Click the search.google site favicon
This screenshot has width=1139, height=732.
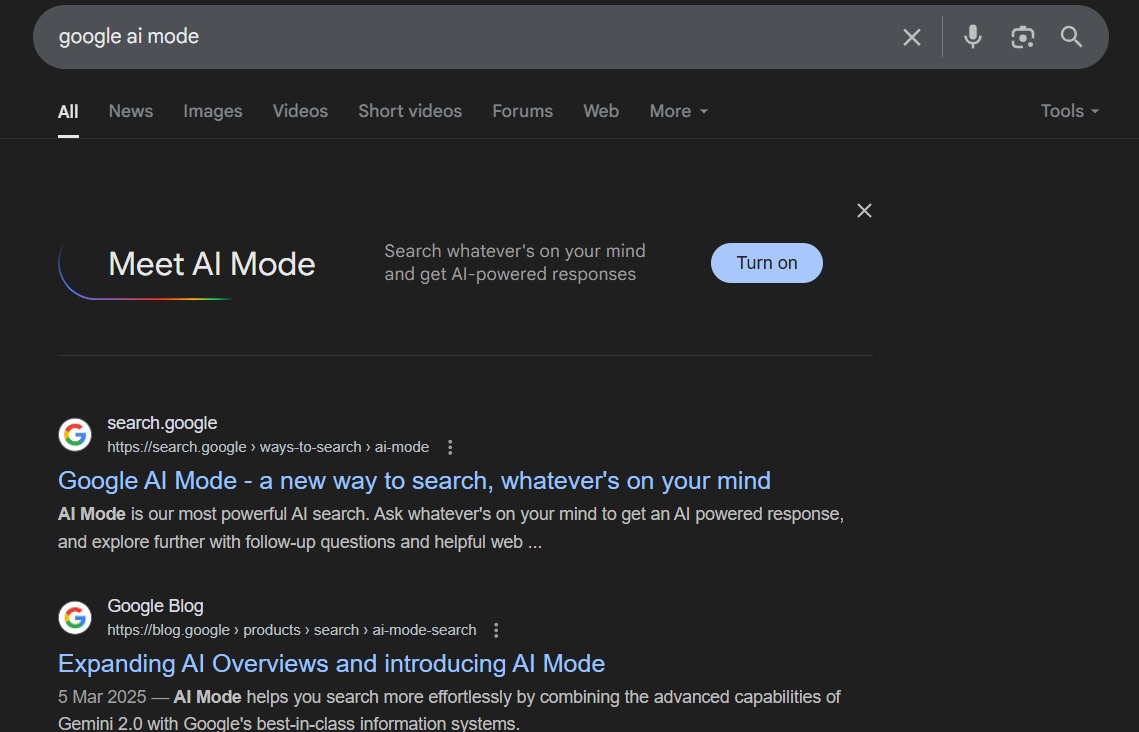(75, 435)
